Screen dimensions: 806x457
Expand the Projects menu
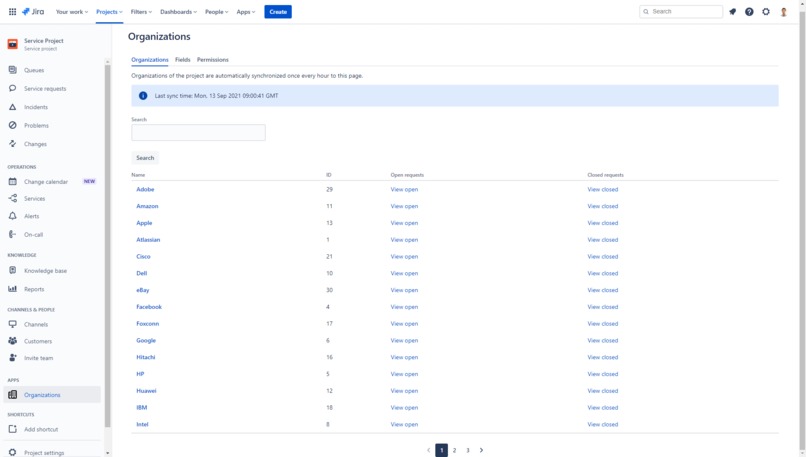click(109, 12)
